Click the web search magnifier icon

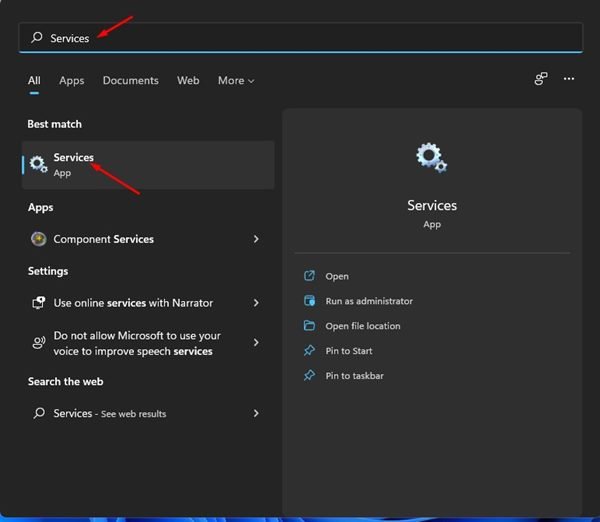(39, 413)
